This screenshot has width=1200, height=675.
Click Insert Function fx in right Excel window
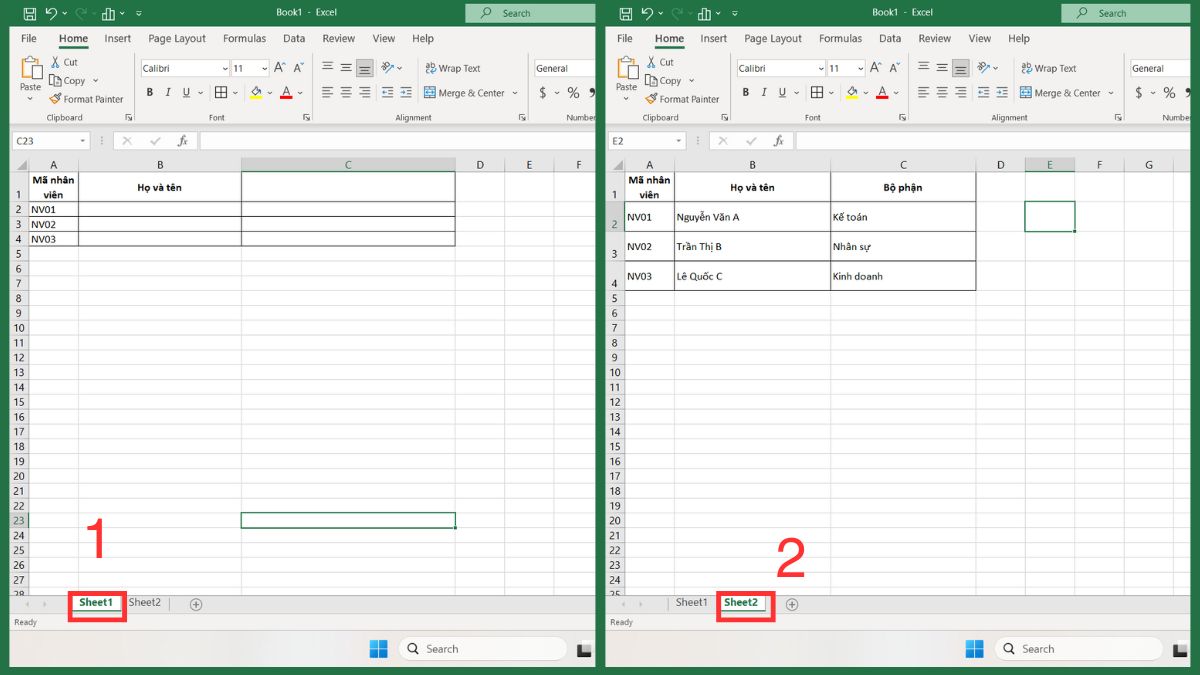point(778,141)
